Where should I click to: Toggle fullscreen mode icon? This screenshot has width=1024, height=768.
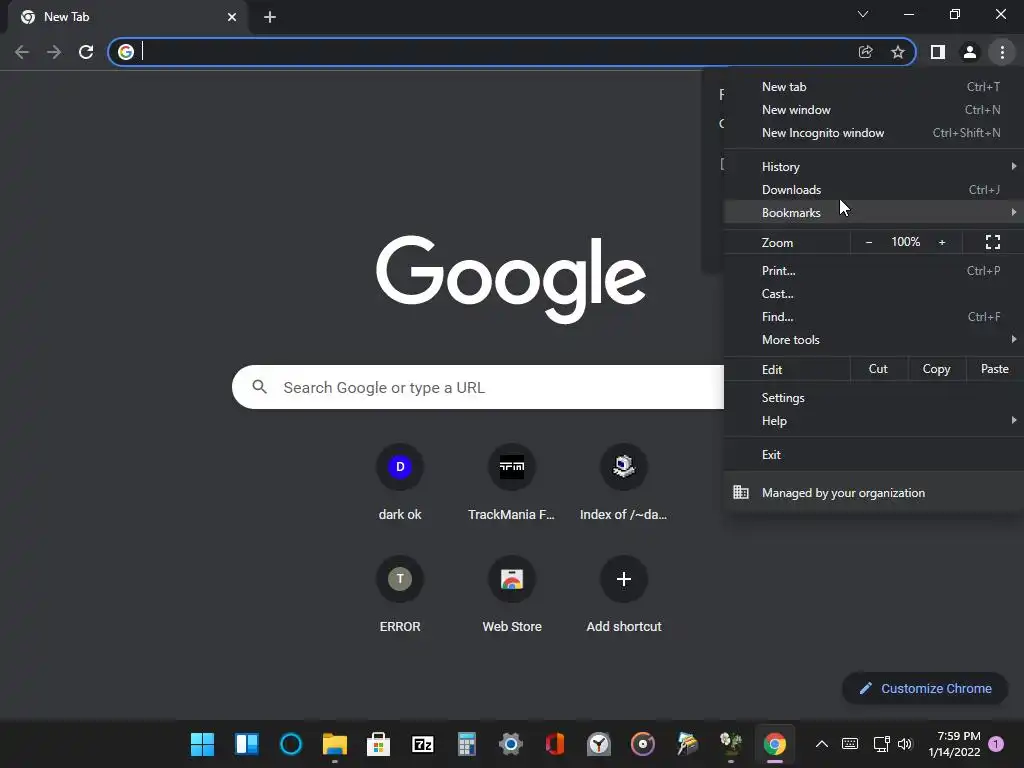pos(993,242)
